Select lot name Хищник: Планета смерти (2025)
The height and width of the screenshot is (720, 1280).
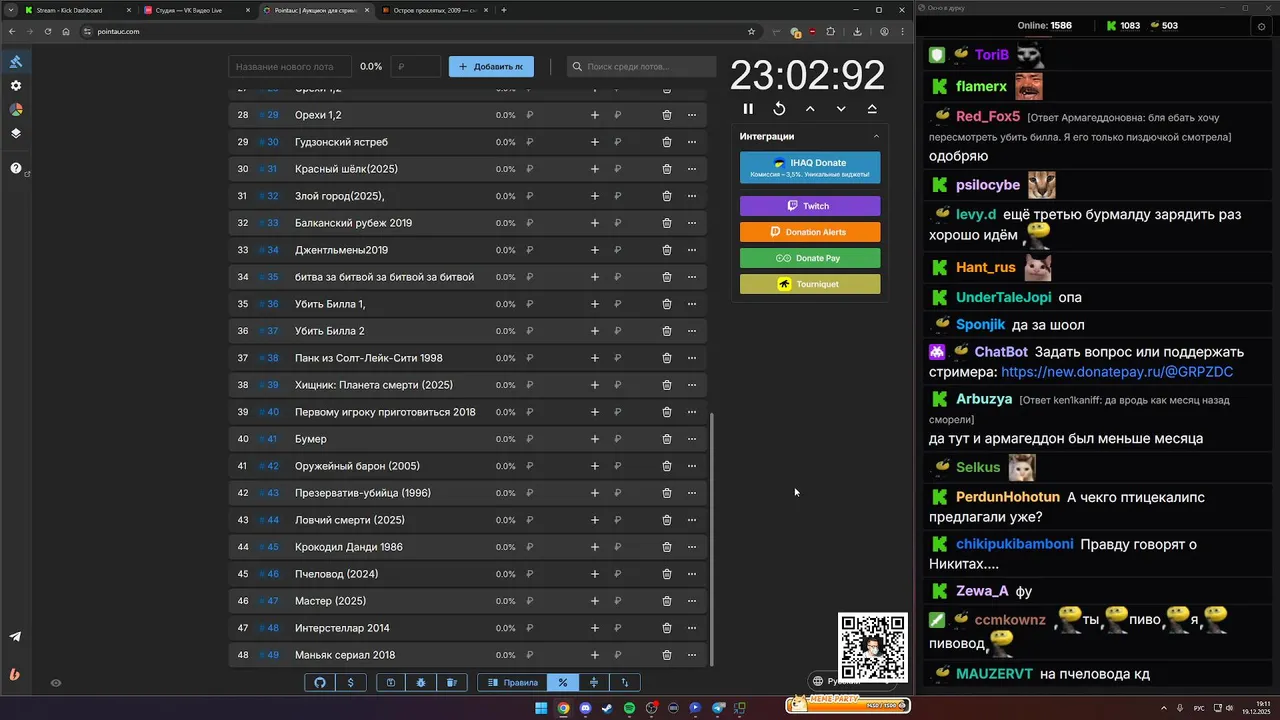coord(374,385)
